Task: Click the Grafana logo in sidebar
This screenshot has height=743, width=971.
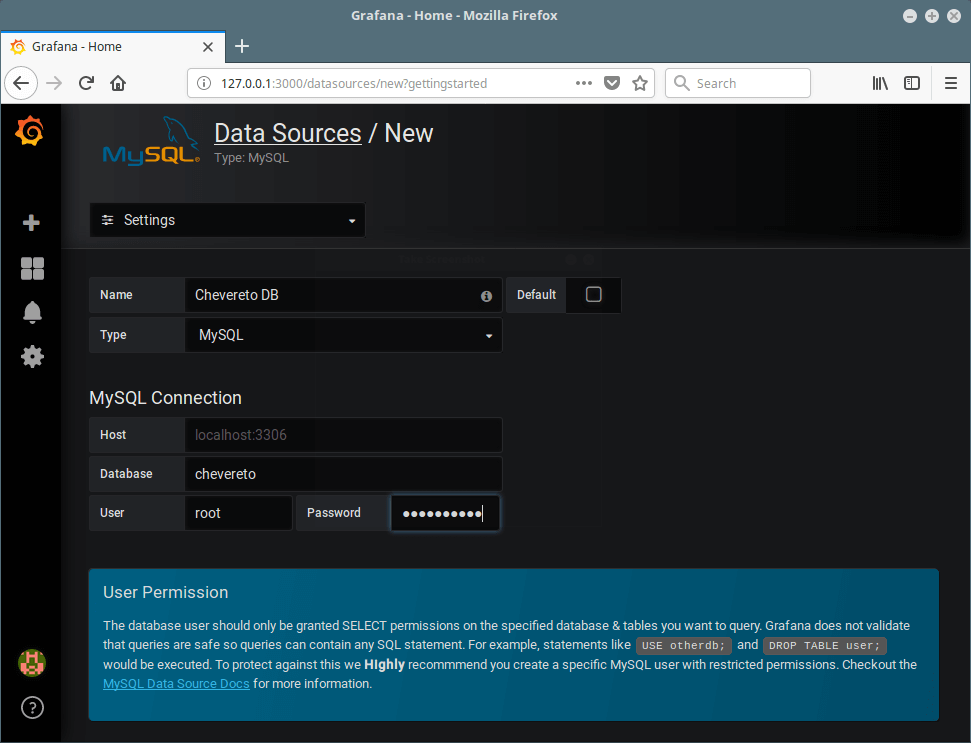Action: (x=30, y=131)
